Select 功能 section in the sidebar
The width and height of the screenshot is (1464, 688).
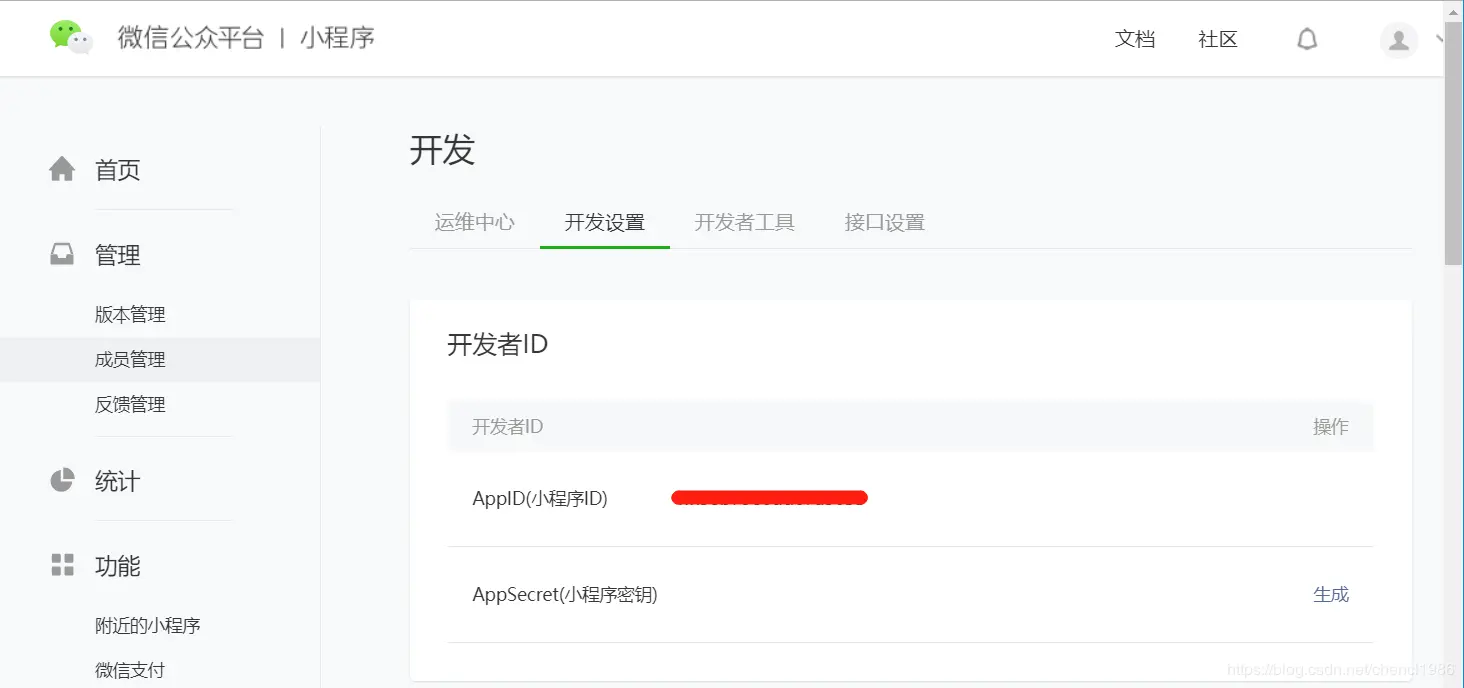tap(117, 566)
